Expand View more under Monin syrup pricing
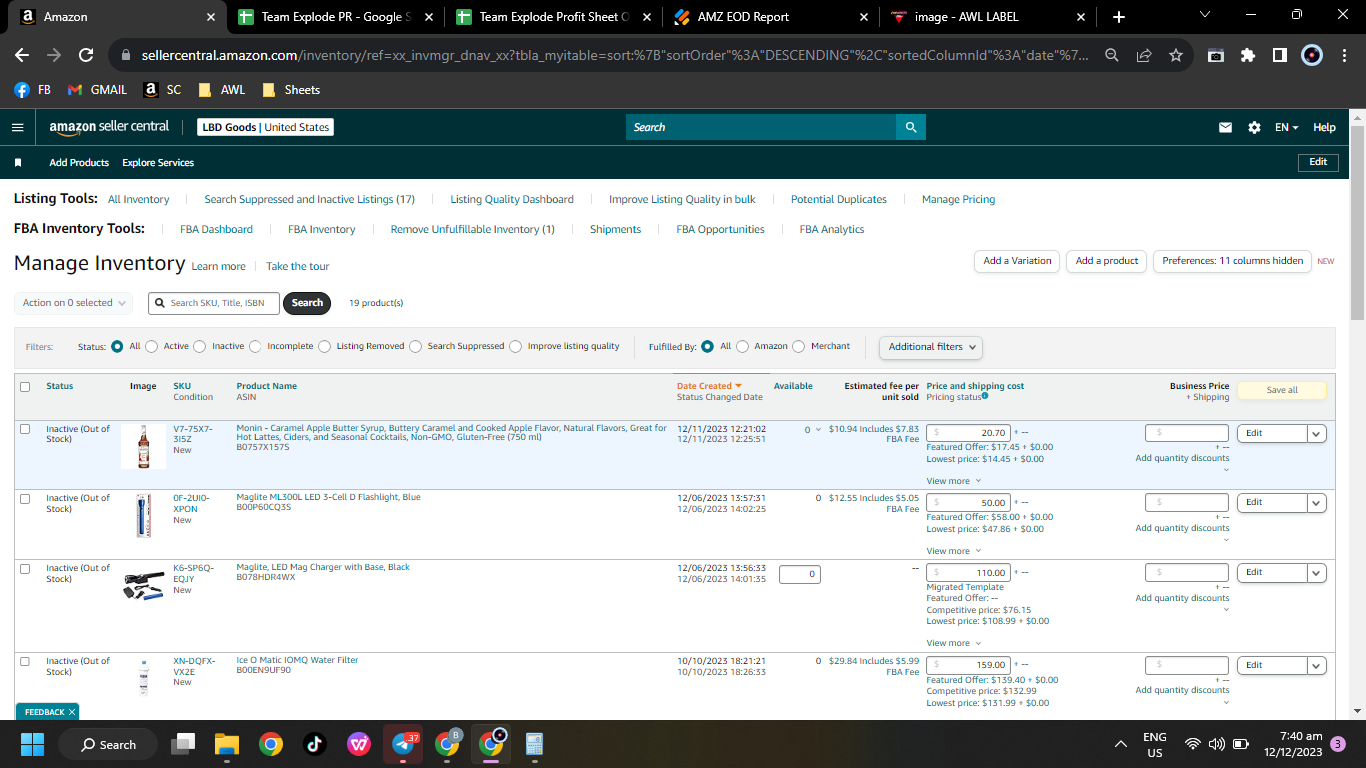Screen dimensions: 1366x768 click(953, 481)
